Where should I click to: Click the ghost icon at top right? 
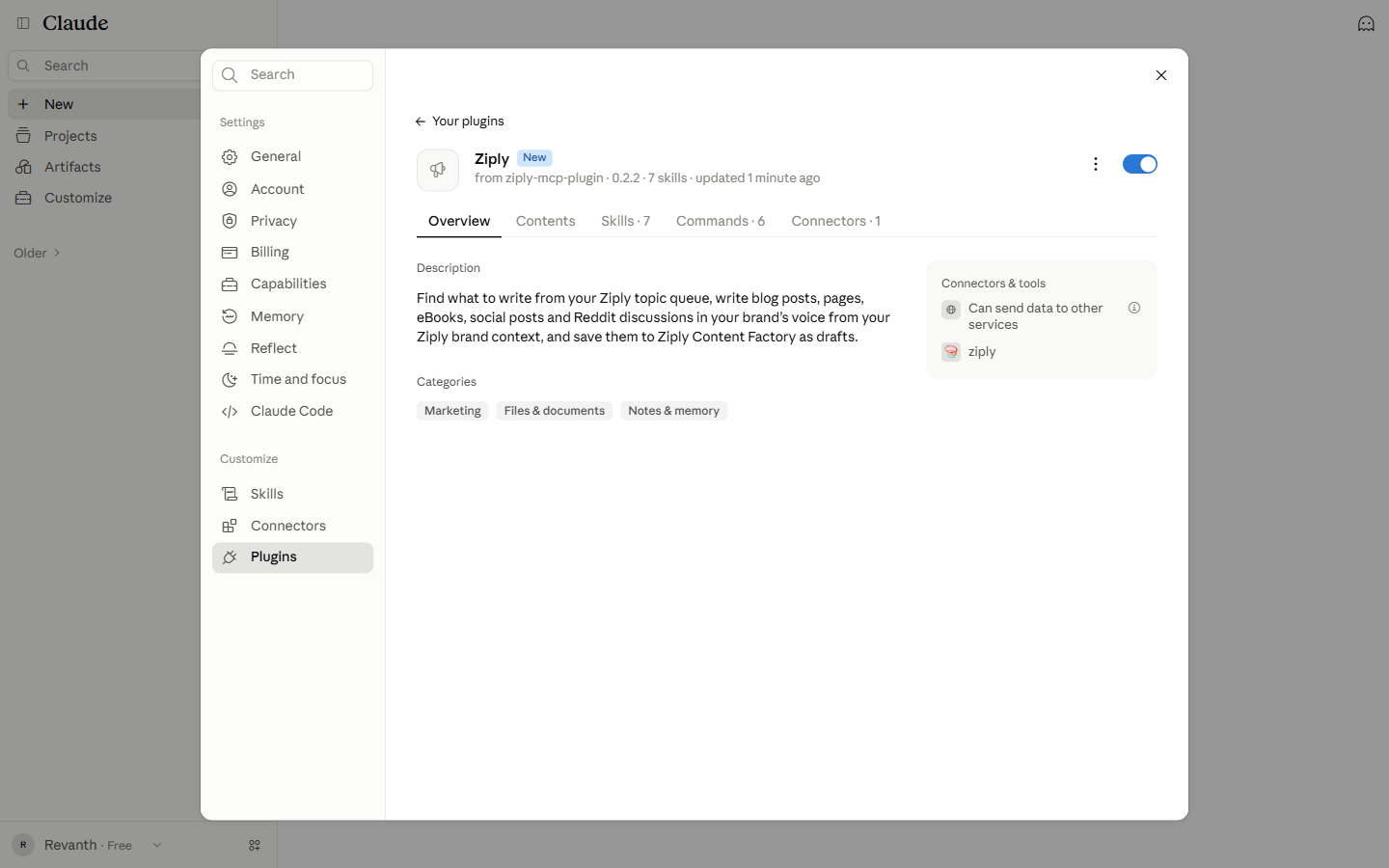click(1366, 23)
